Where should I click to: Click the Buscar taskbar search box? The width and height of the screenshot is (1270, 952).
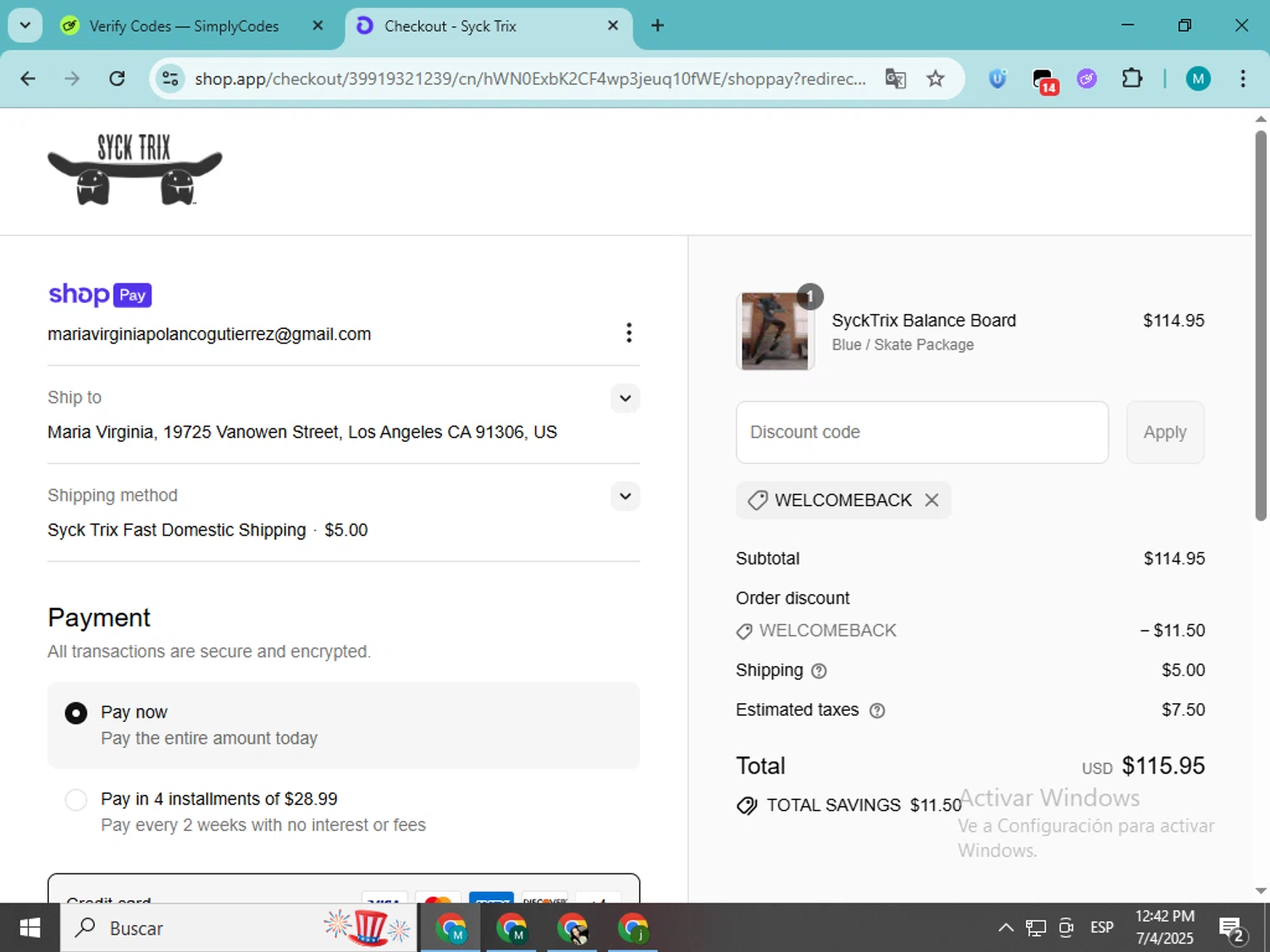point(239,928)
